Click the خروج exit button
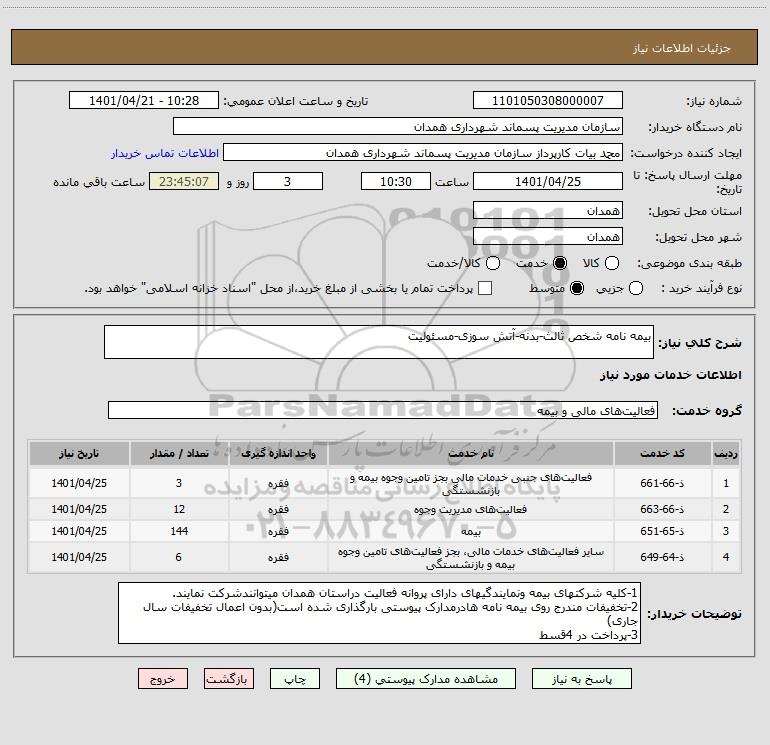770x745 pixels. 163,679
